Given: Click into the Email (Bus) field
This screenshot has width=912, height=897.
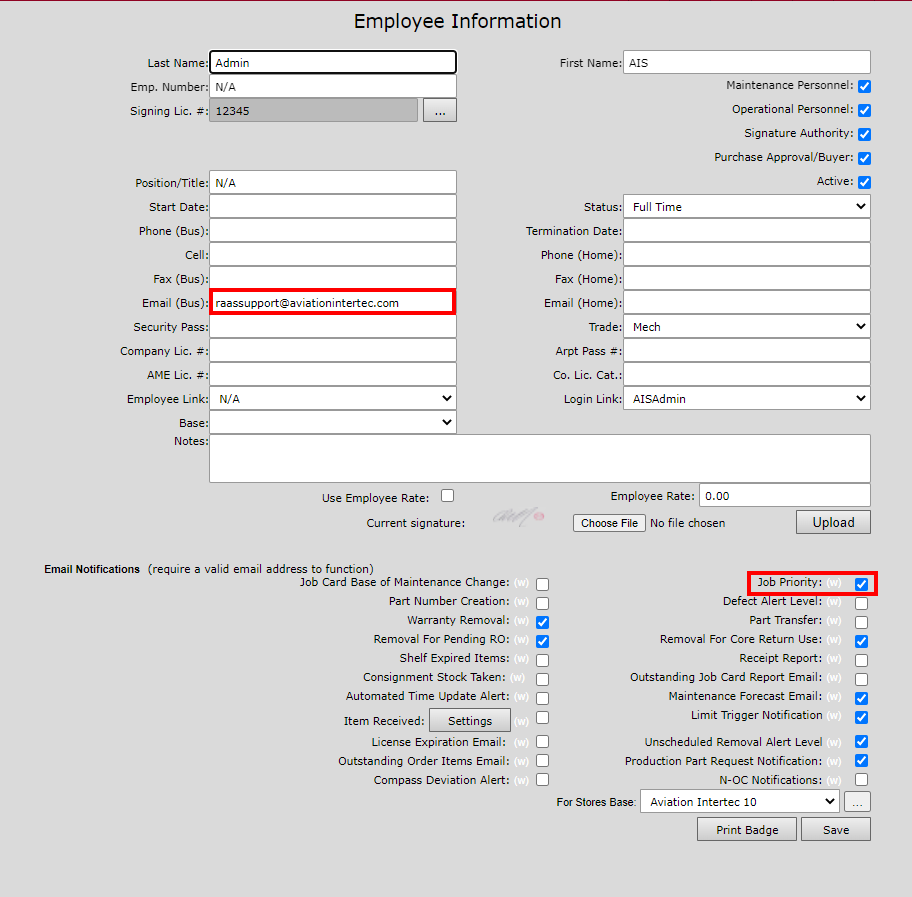Looking at the screenshot, I should [x=332, y=303].
